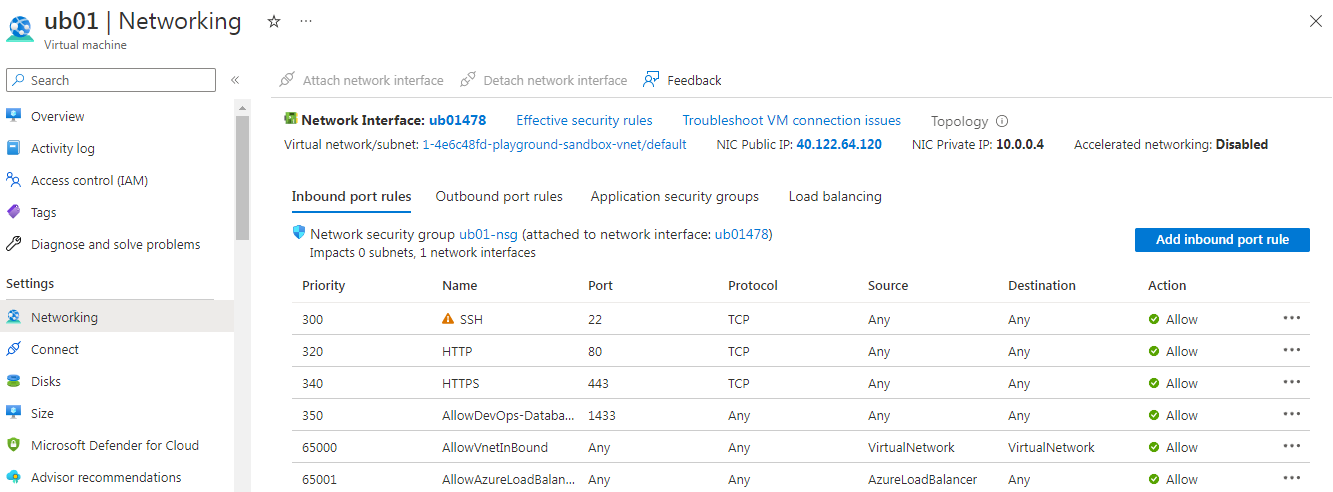Click the sidebar vertical scrollbar thumb

tap(242, 177)
